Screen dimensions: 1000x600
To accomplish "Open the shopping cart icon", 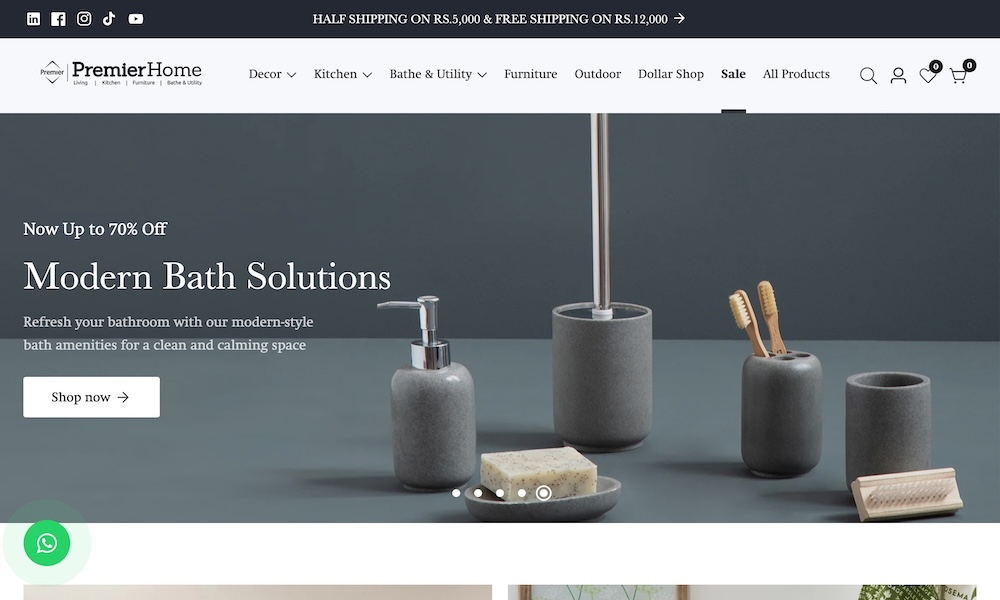I will 959,74.
